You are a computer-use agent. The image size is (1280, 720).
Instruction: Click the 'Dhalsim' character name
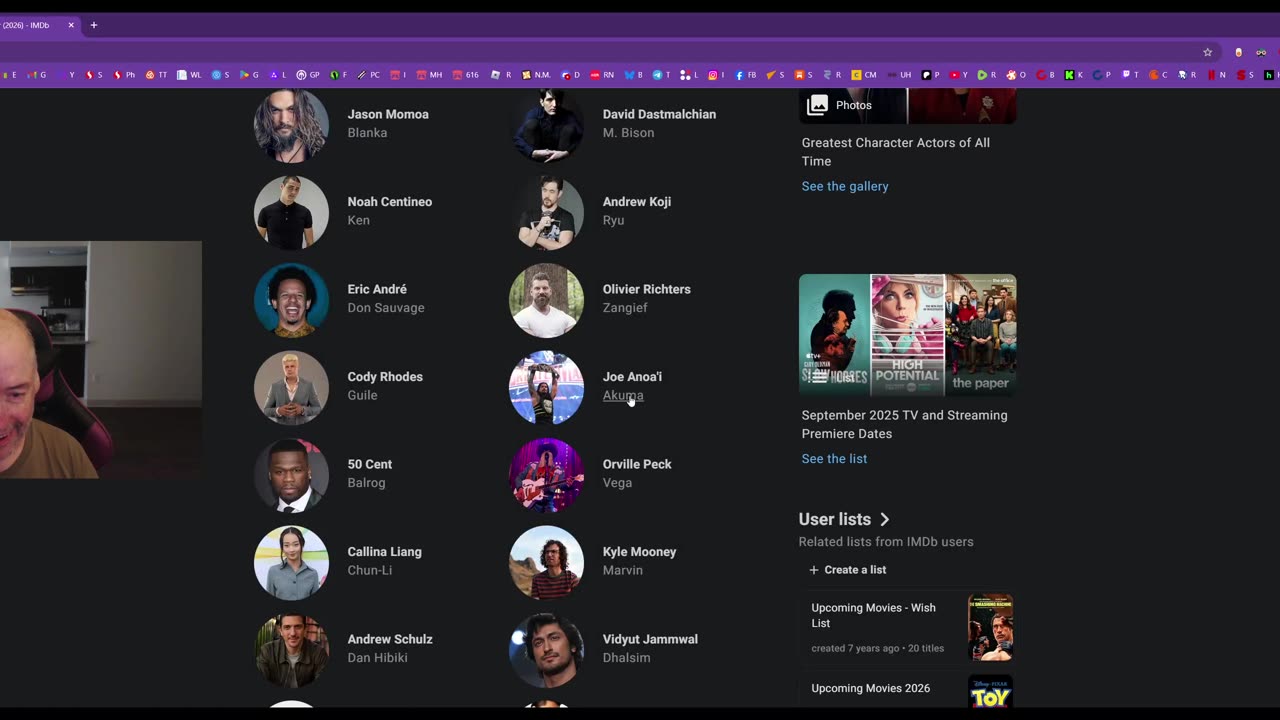[x=626, y=658]
